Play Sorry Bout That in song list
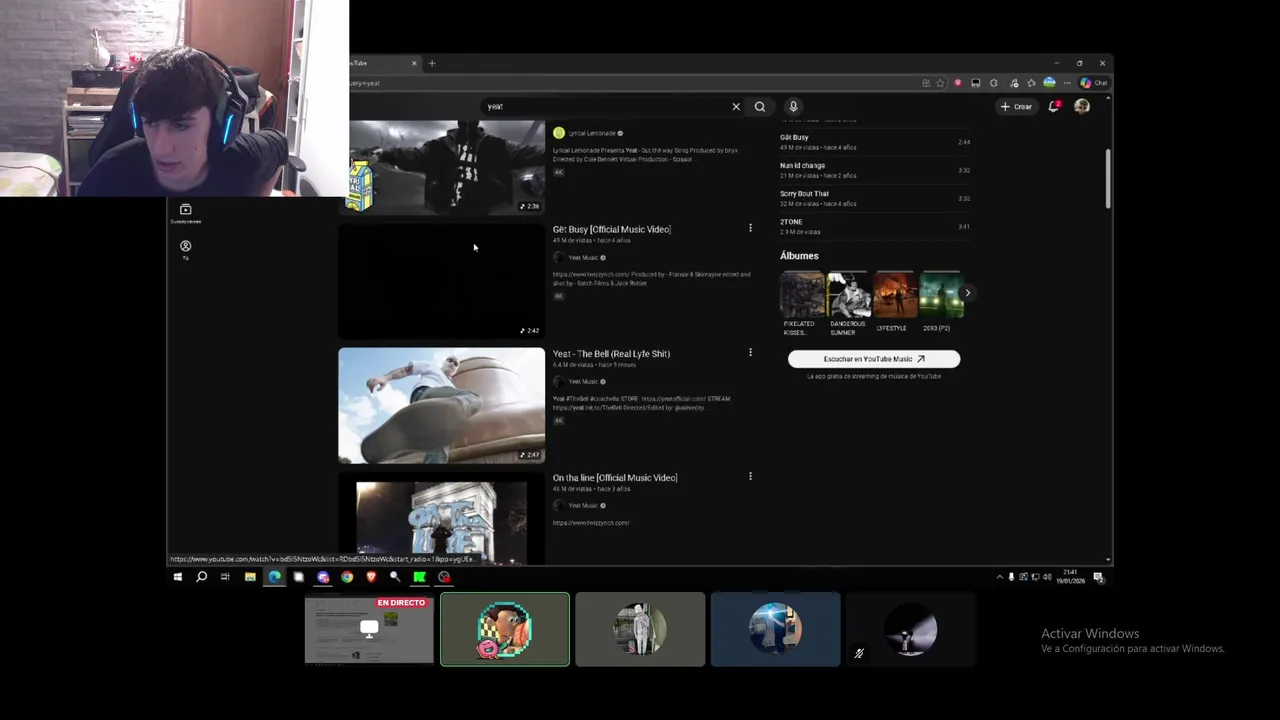1280x720 pixels. [874, 198]
